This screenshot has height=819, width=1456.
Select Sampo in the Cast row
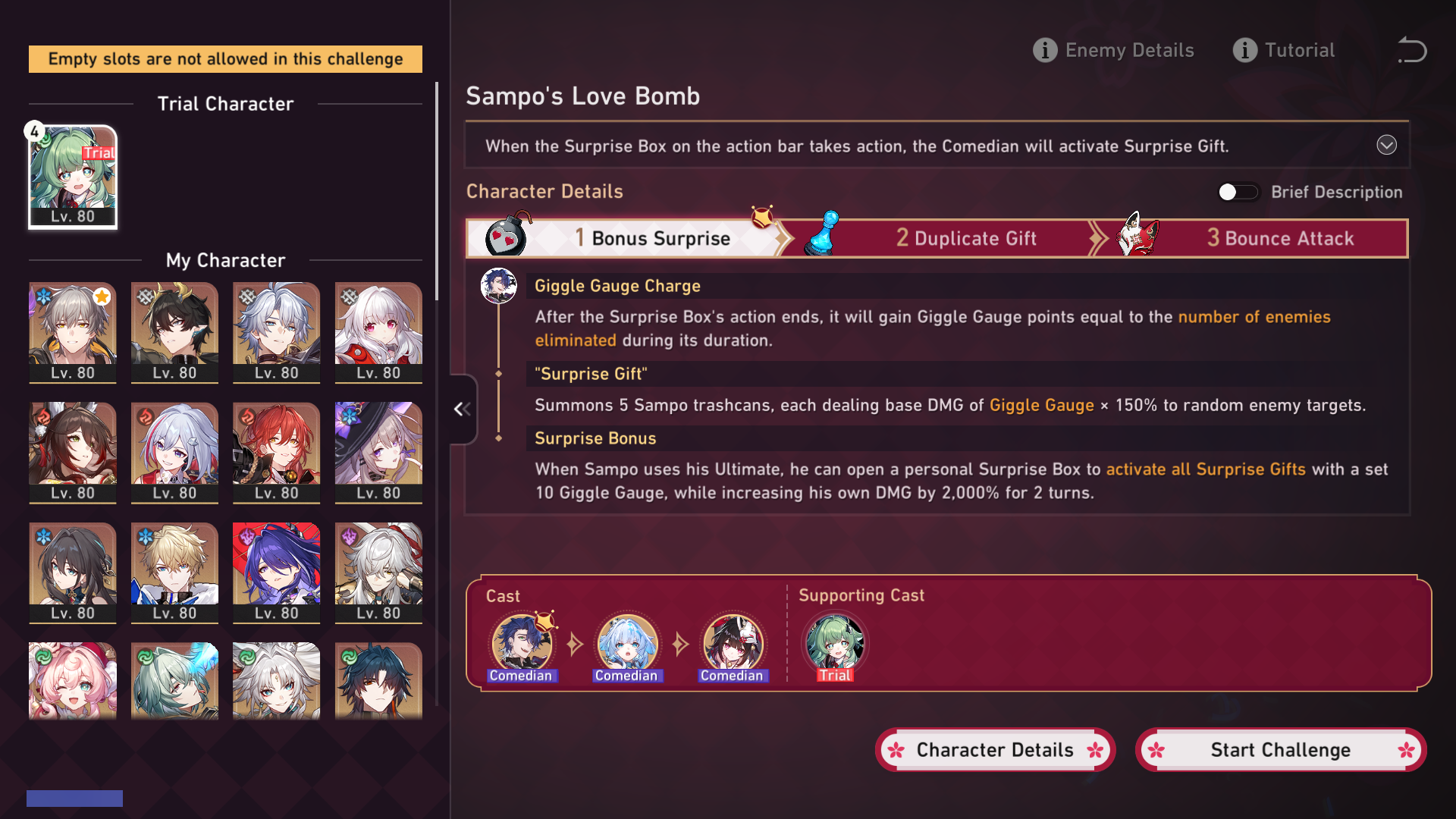[x=521, y=645]
